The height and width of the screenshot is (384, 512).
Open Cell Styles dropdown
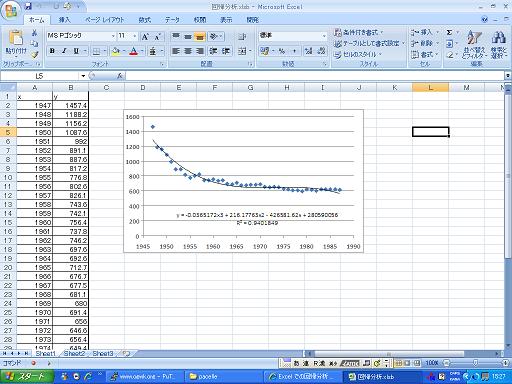(x=358, y=54)
